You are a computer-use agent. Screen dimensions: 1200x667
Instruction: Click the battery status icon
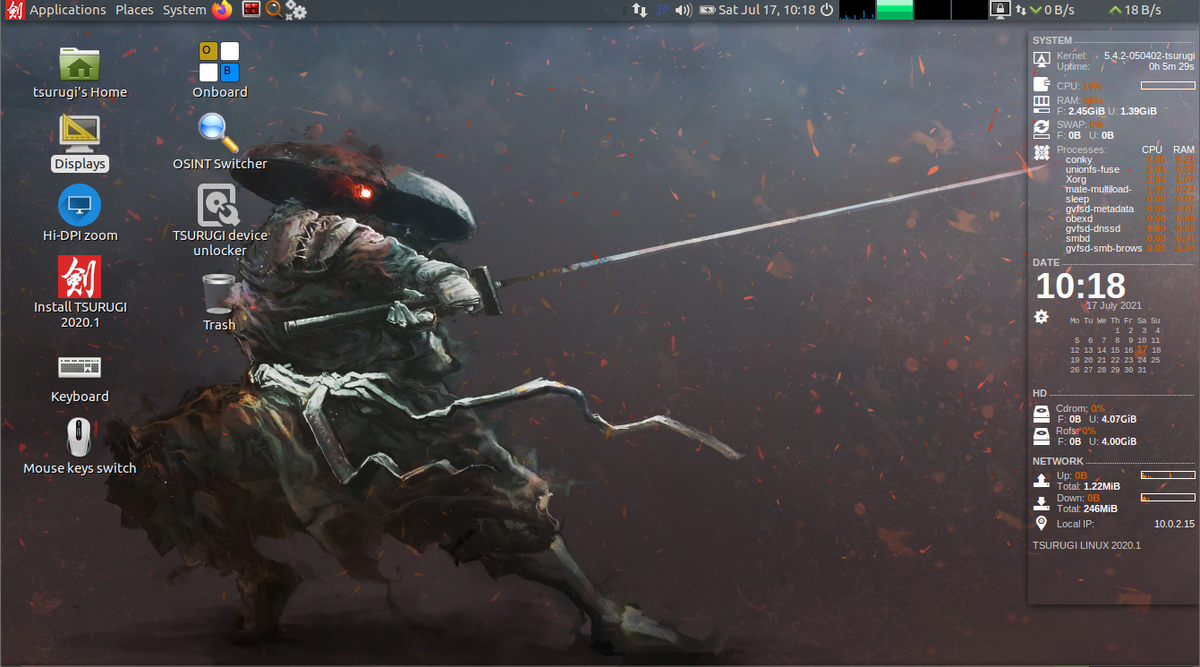click(707, 10)
